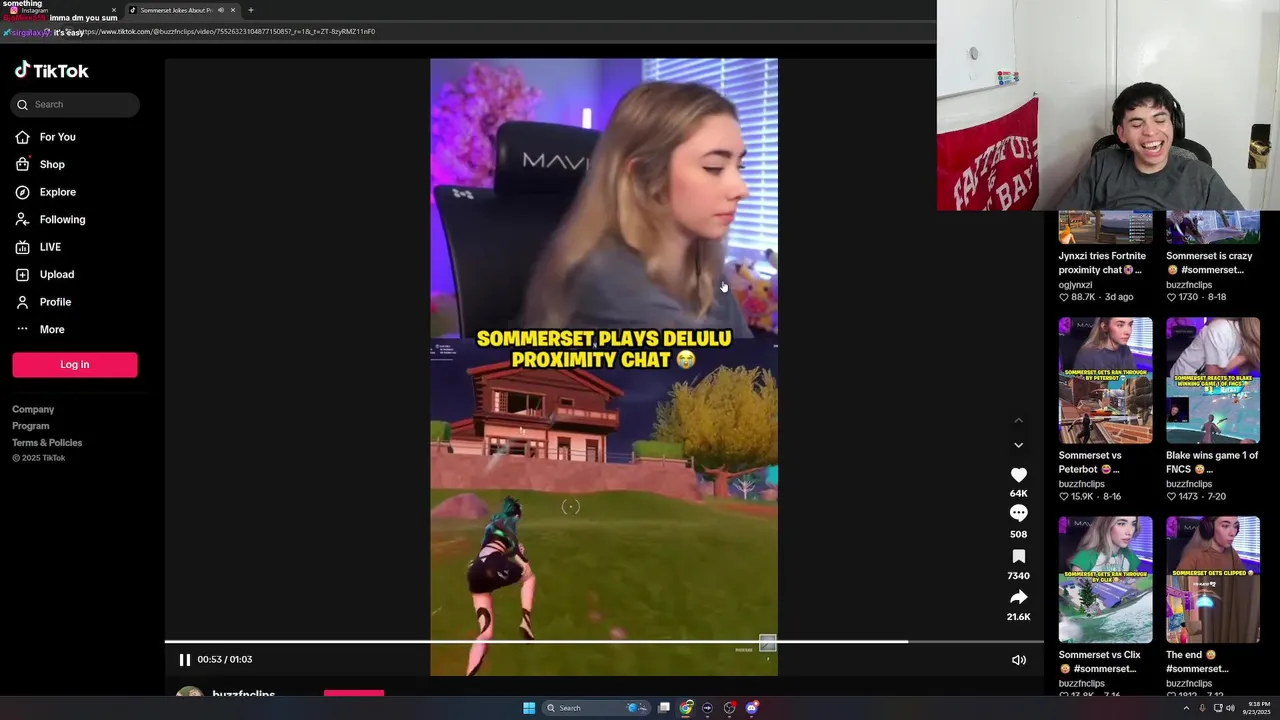This screenshot has height=720, width=1280.
Task: Go to next video with down chevron
Action: click(x=1018, y=445)
